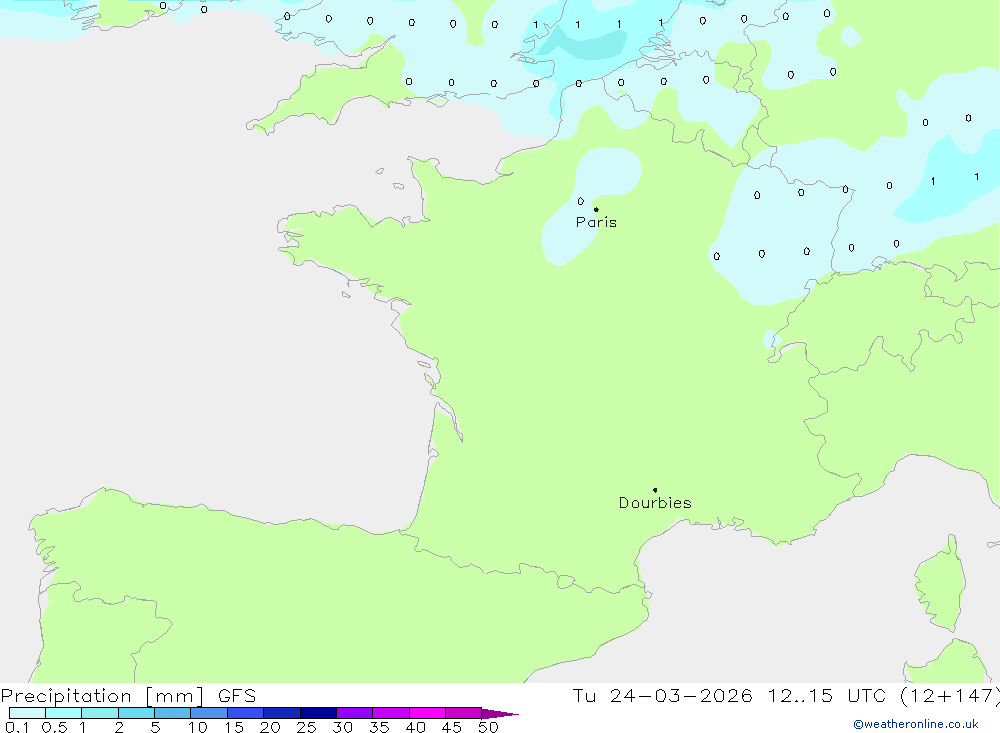The width and height of the screenshot is (1000, 733).
Task: Click the Dourbies city marker dot
Action: pyautogui.click(x=655, y=490)
